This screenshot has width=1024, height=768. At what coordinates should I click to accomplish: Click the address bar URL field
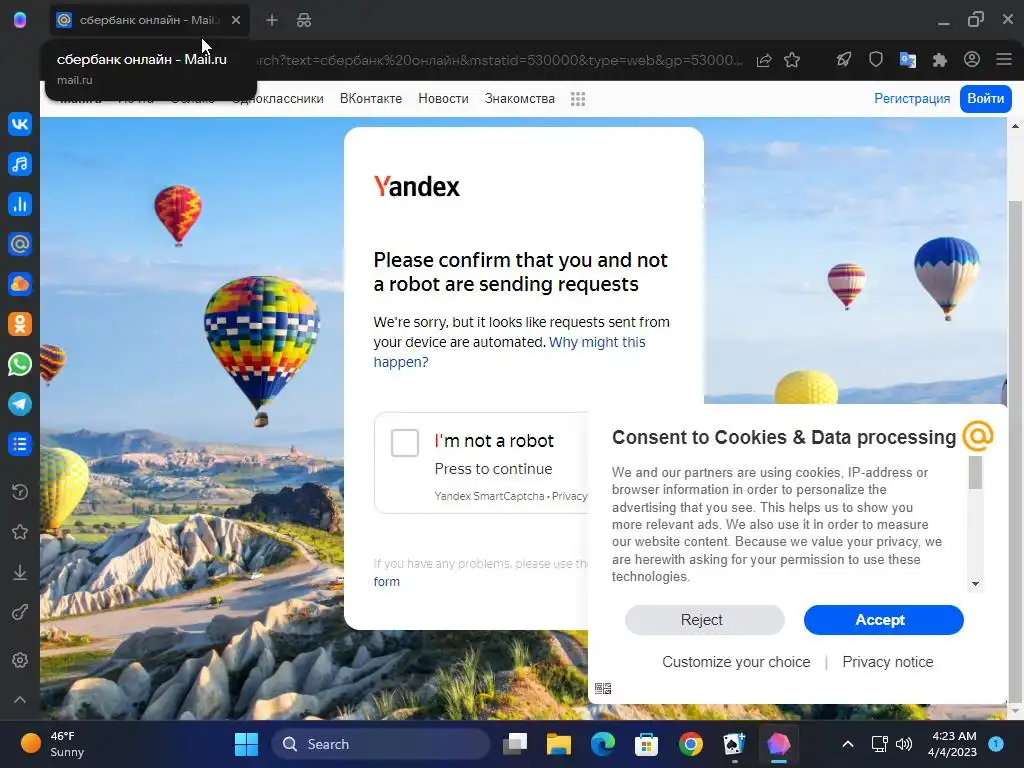[x=500, y=60]
